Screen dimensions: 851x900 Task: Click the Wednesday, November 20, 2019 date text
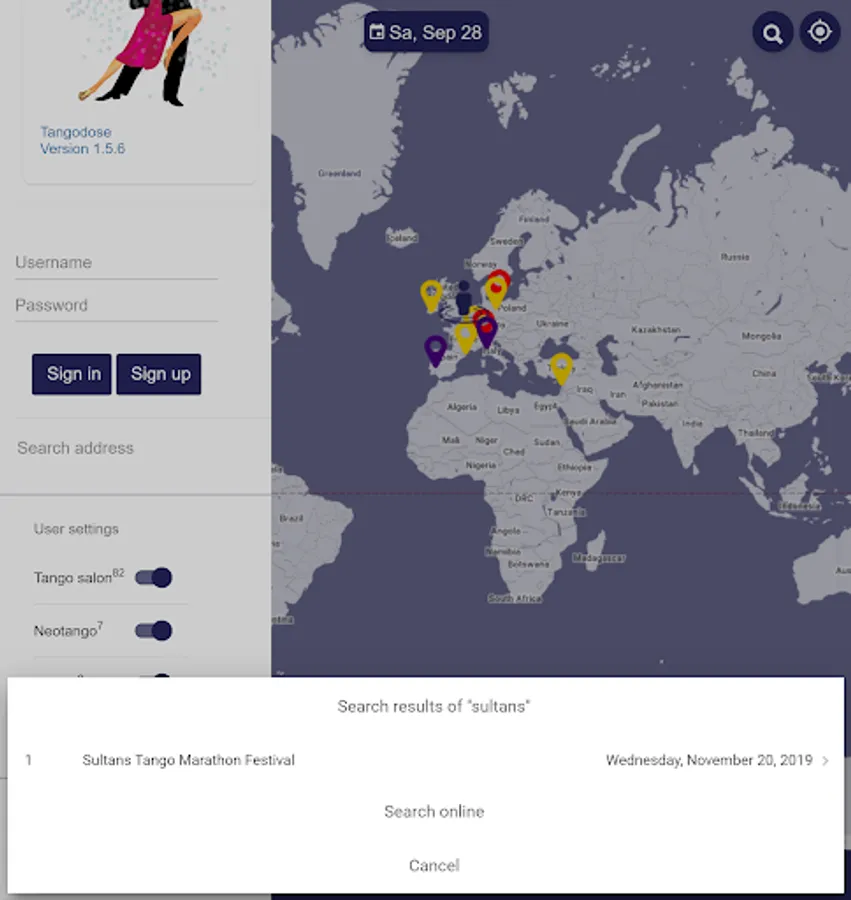709,761
